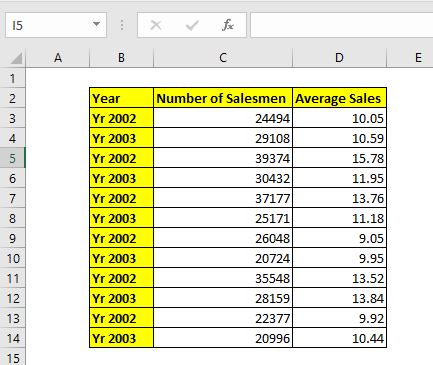Screen dimensions: 433x365
Task: Select the average sales value 9.95
Action: point(339,258)
